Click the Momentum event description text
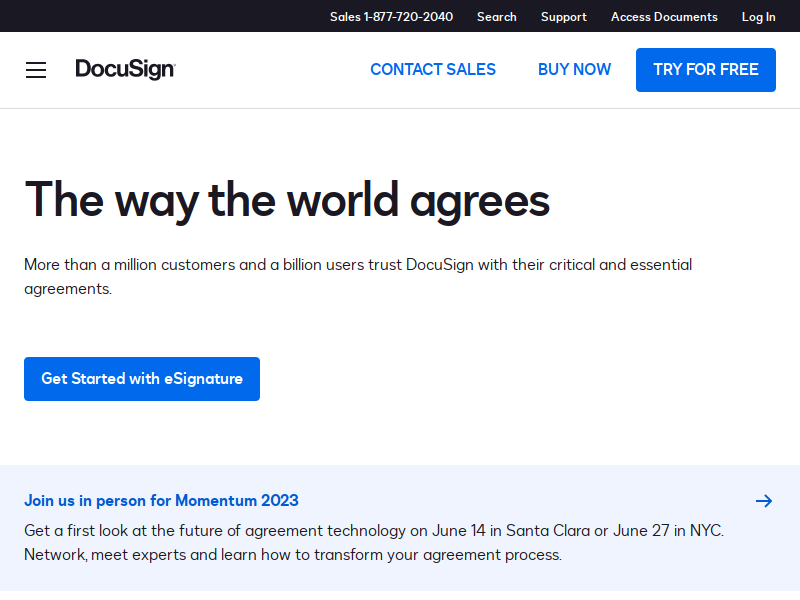 pyautogui.click(x=374, y=542)
